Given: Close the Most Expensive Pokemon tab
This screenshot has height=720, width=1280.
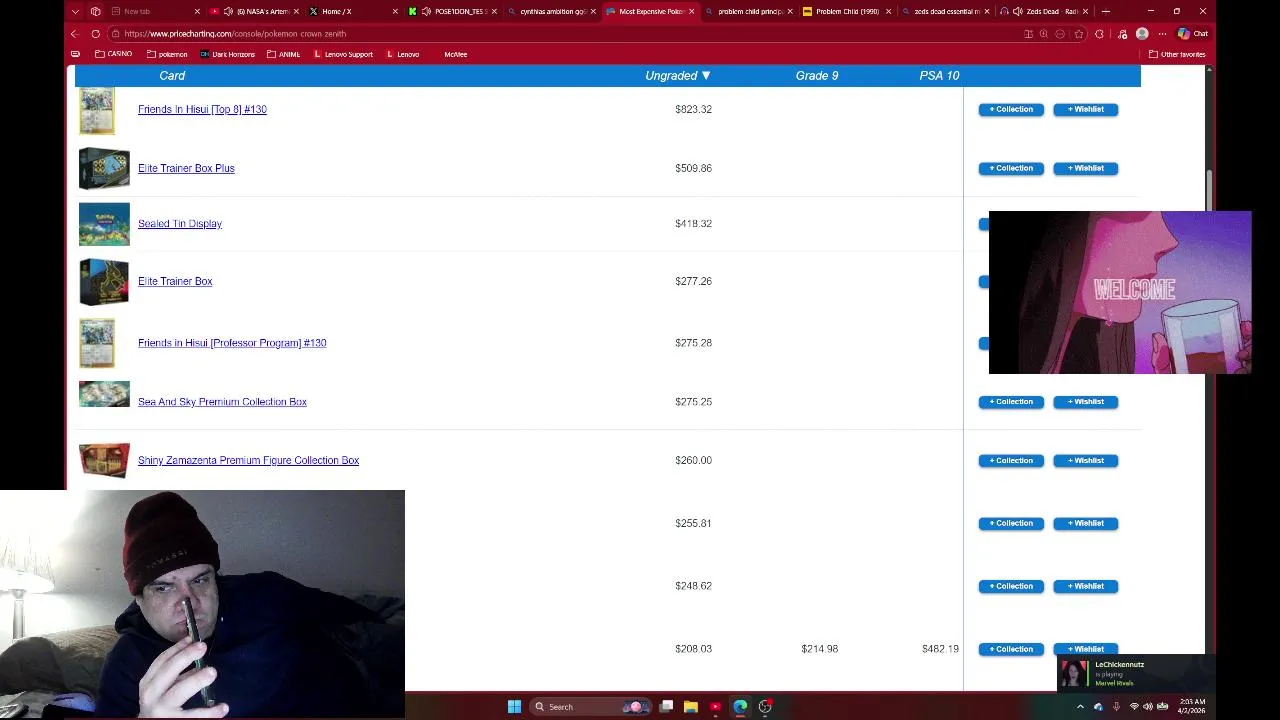Looking at the screenshot, I should click(691, 11).
